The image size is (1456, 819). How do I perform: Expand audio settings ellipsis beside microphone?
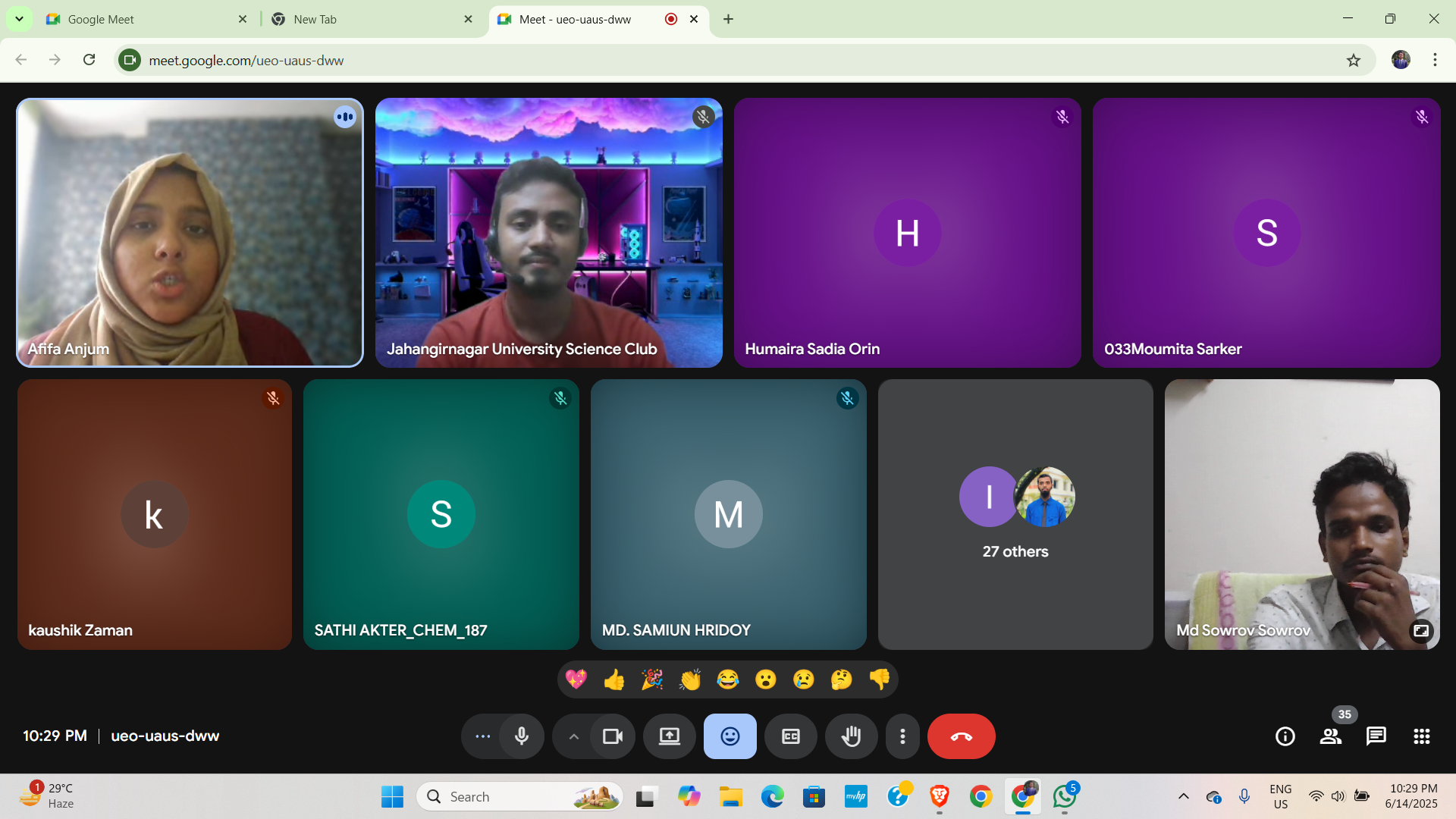click(482, 736)
